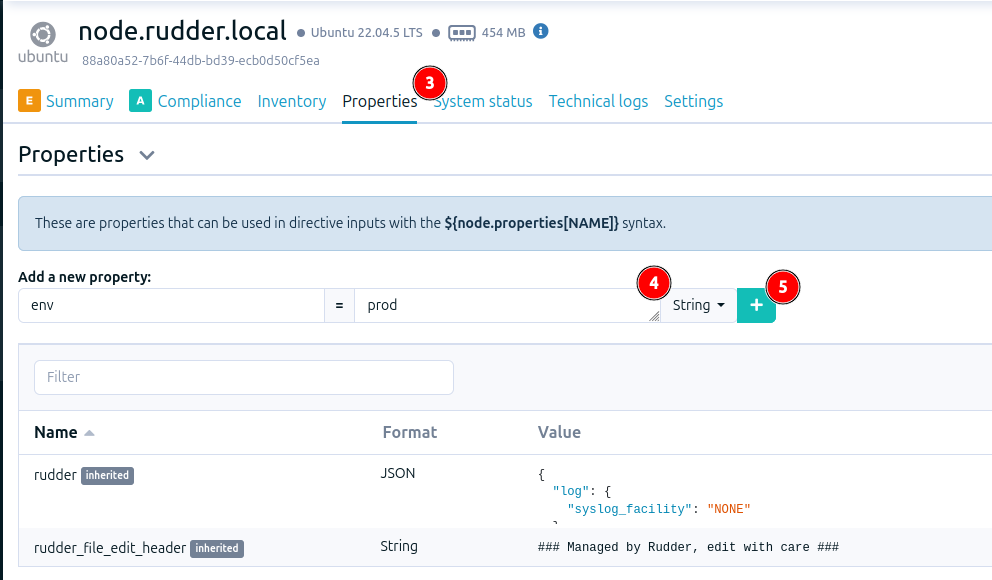
Task: Click the Filter input box
Action: point(244,378)
